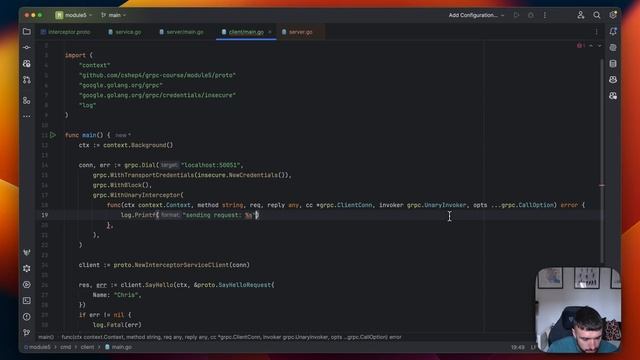Click the error stripe mark on the scrollbar
640x360 pixels.
point(602,185)
